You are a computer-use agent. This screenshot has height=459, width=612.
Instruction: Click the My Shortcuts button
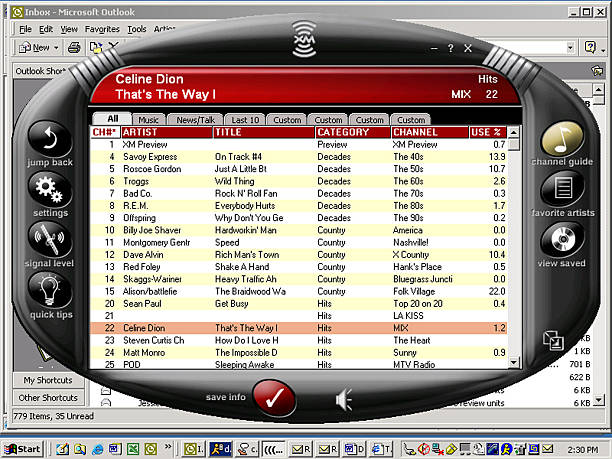click(x=48, y=380)
